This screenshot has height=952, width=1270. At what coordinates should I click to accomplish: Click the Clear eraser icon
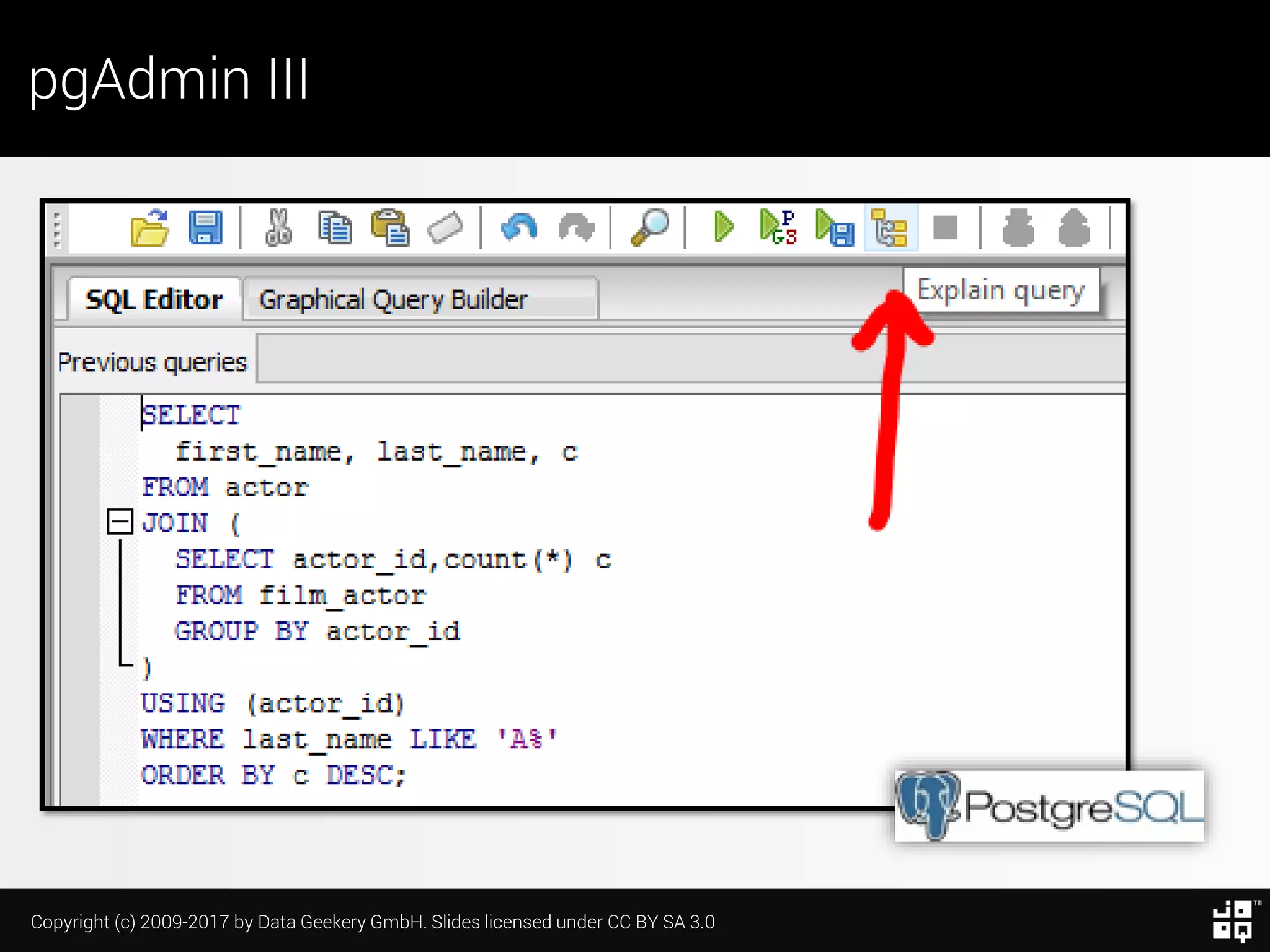(445, 228)
